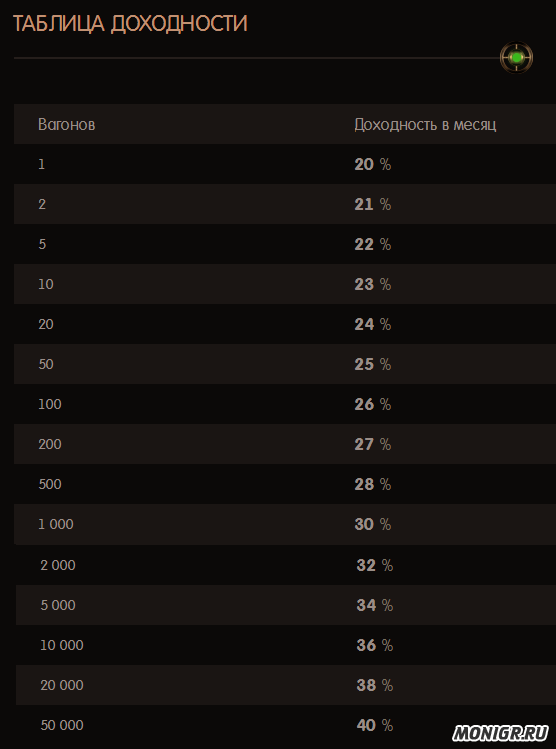This screenshot has height=749, width=556.
Task: Click the 38 % yield value
Action: click(374, 685)
